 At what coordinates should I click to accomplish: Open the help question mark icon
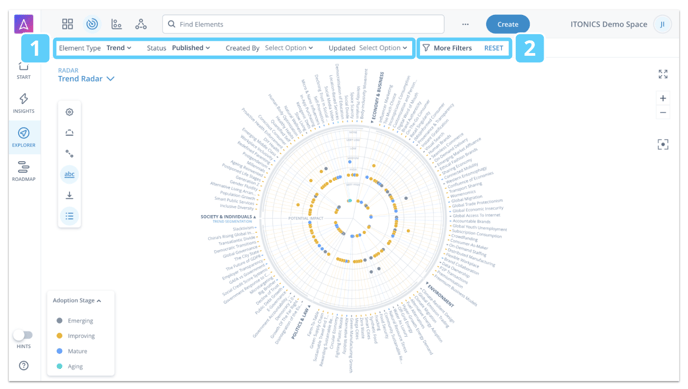click(24, 365)
